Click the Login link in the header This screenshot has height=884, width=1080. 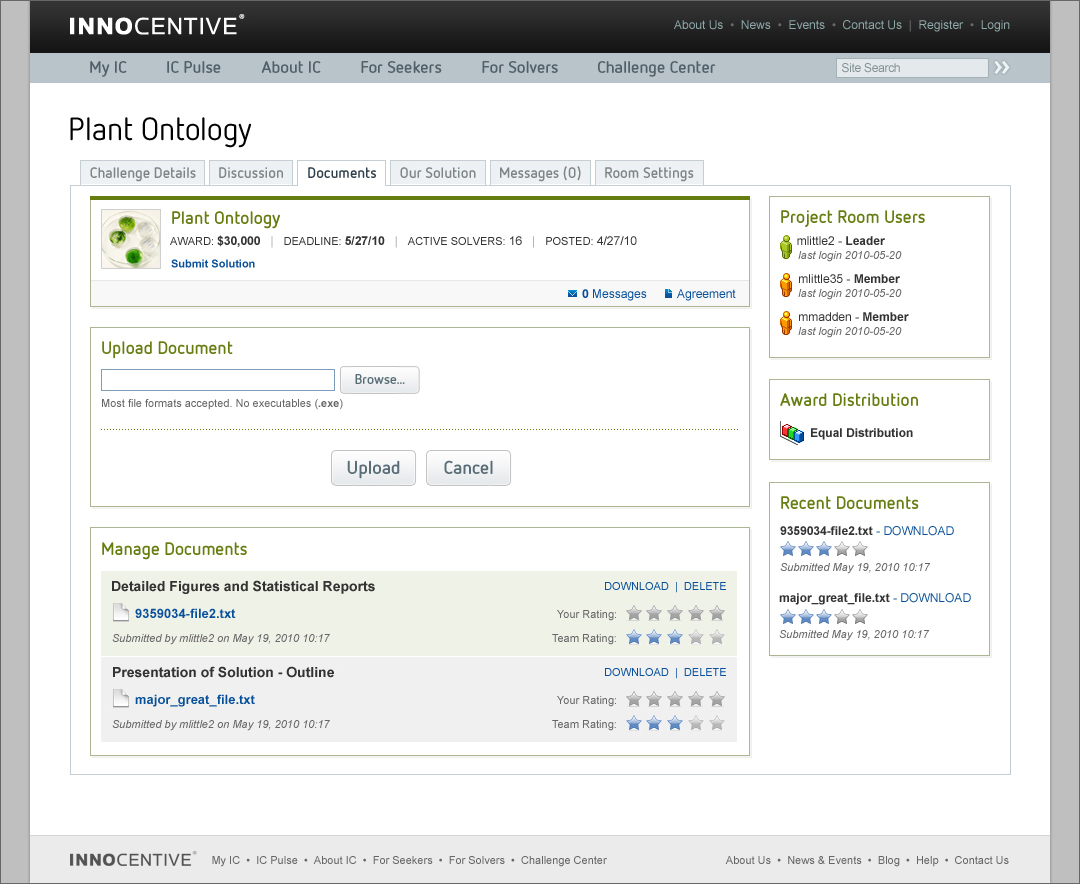(x=995, y=25)
